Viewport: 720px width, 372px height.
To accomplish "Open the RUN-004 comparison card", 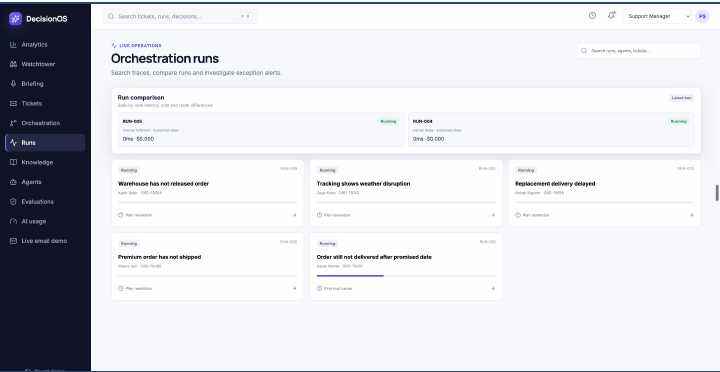I will point(551,130).
